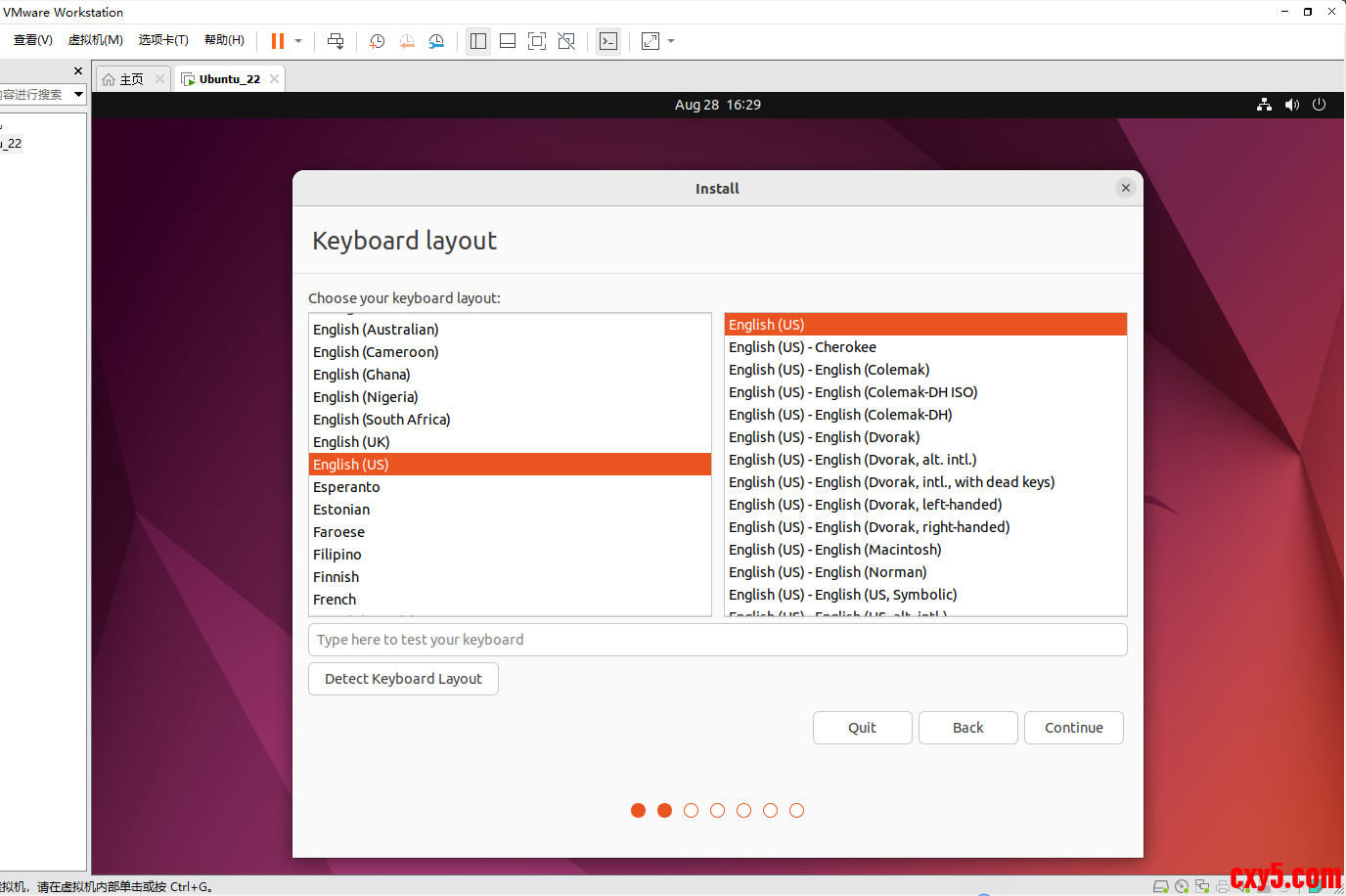Viewport: 1346px width, 896px height.
Task: Expand the power options dropdown arrow
Action: tap(298, 41)
